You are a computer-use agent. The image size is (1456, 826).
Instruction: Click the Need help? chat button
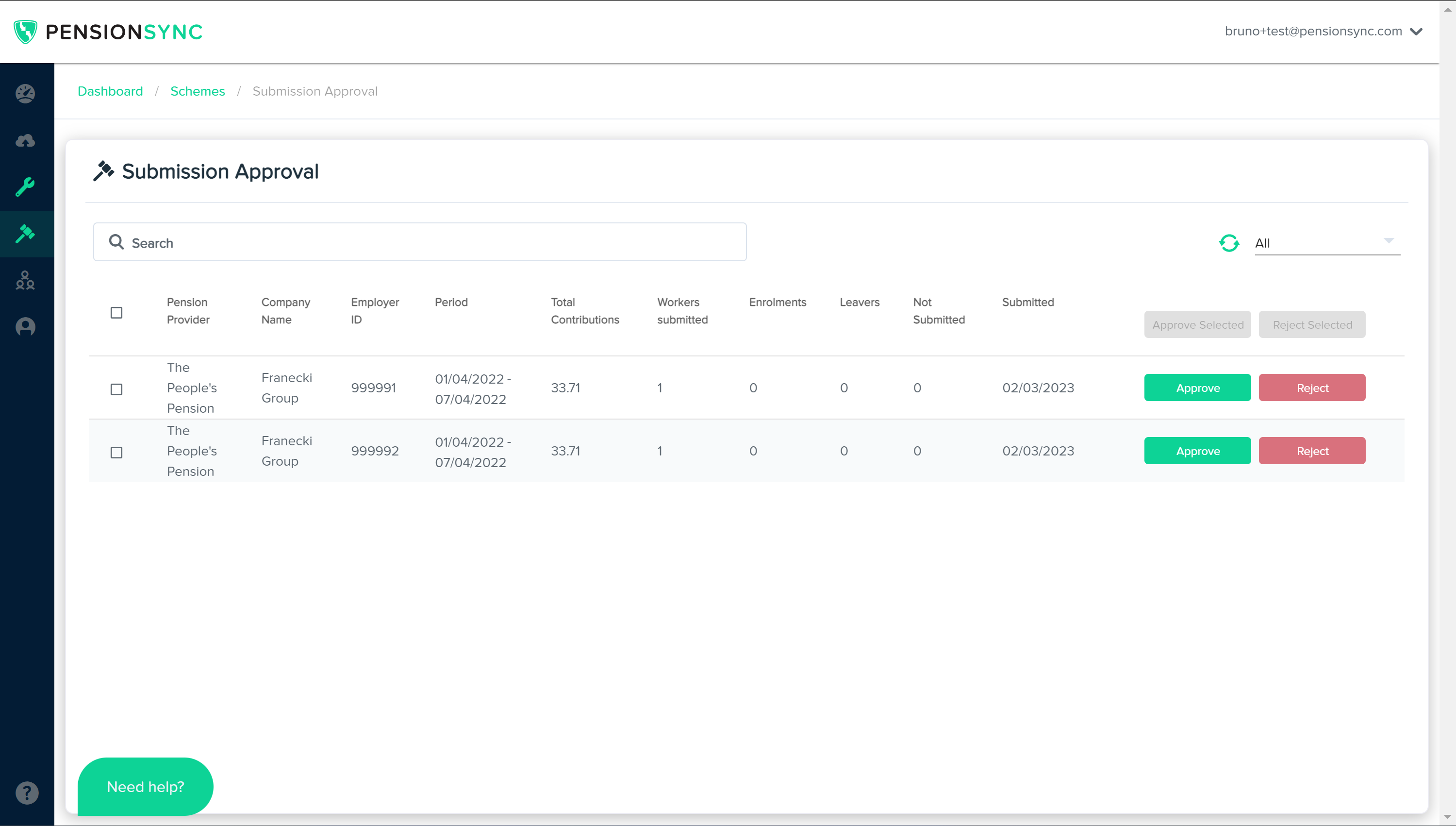pos(145,786)
